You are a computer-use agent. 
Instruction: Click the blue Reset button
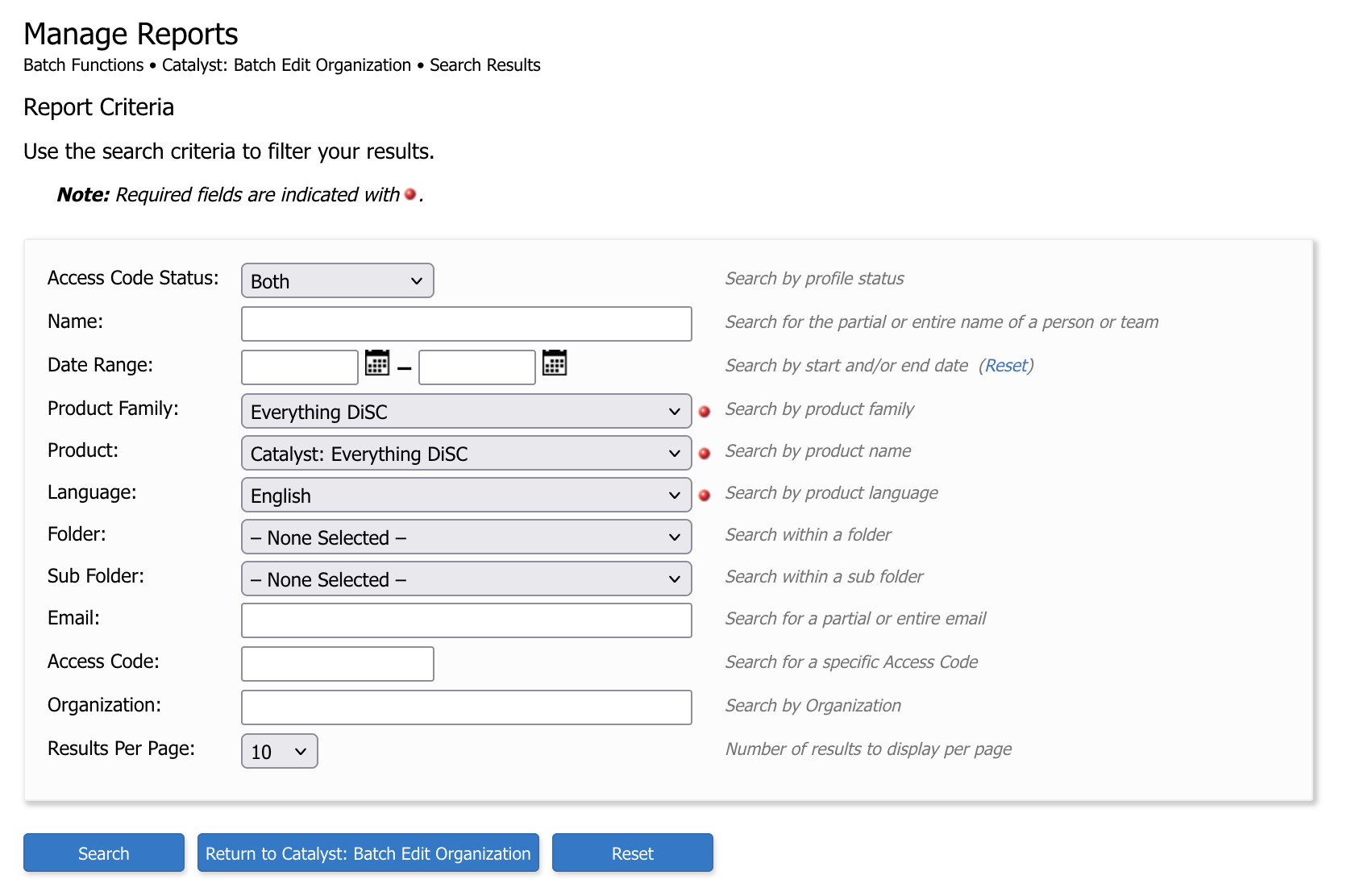point(633,852)
